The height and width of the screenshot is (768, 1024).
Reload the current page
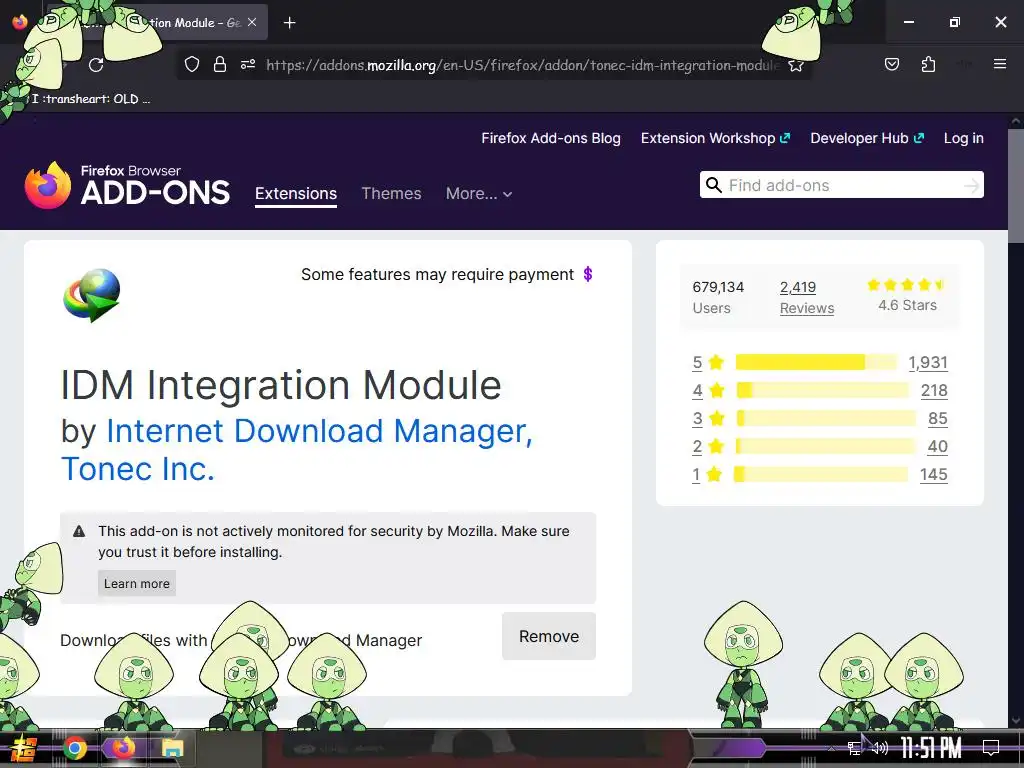pyautogui.click(x=96, y=65)
